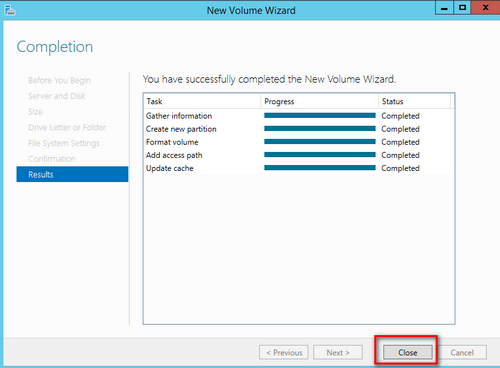Minimize the New Volume Wizard window
Viewport: 500px width, 368px height.
point(444,8)
